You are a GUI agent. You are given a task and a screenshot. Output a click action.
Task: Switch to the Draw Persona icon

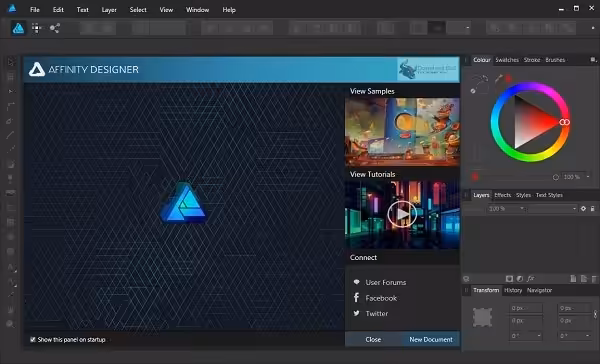(x=18, y=28)
